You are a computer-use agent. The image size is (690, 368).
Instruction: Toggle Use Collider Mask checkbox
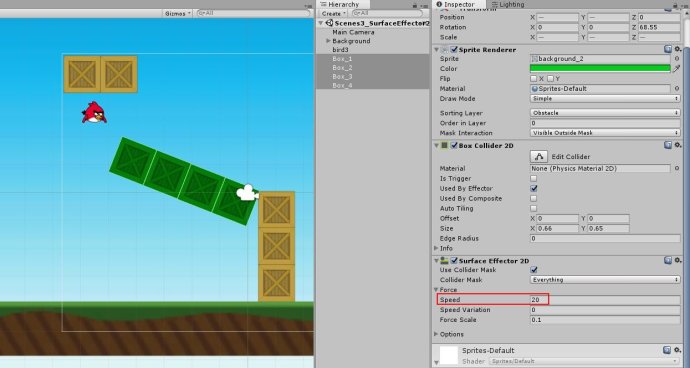533,270
